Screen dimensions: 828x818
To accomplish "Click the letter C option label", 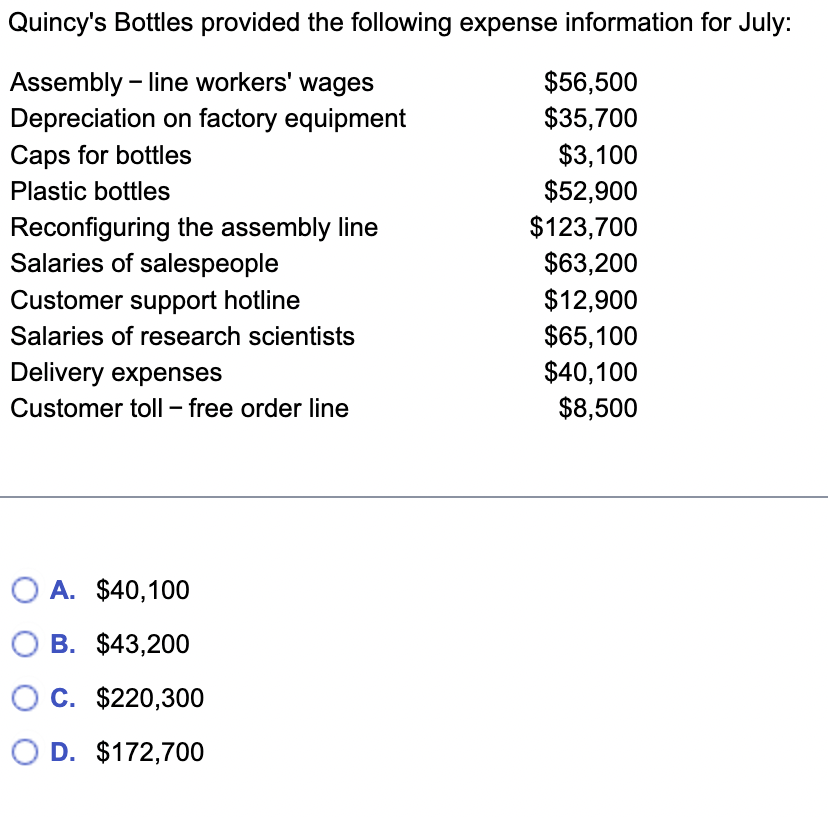I will click(62, 698).
